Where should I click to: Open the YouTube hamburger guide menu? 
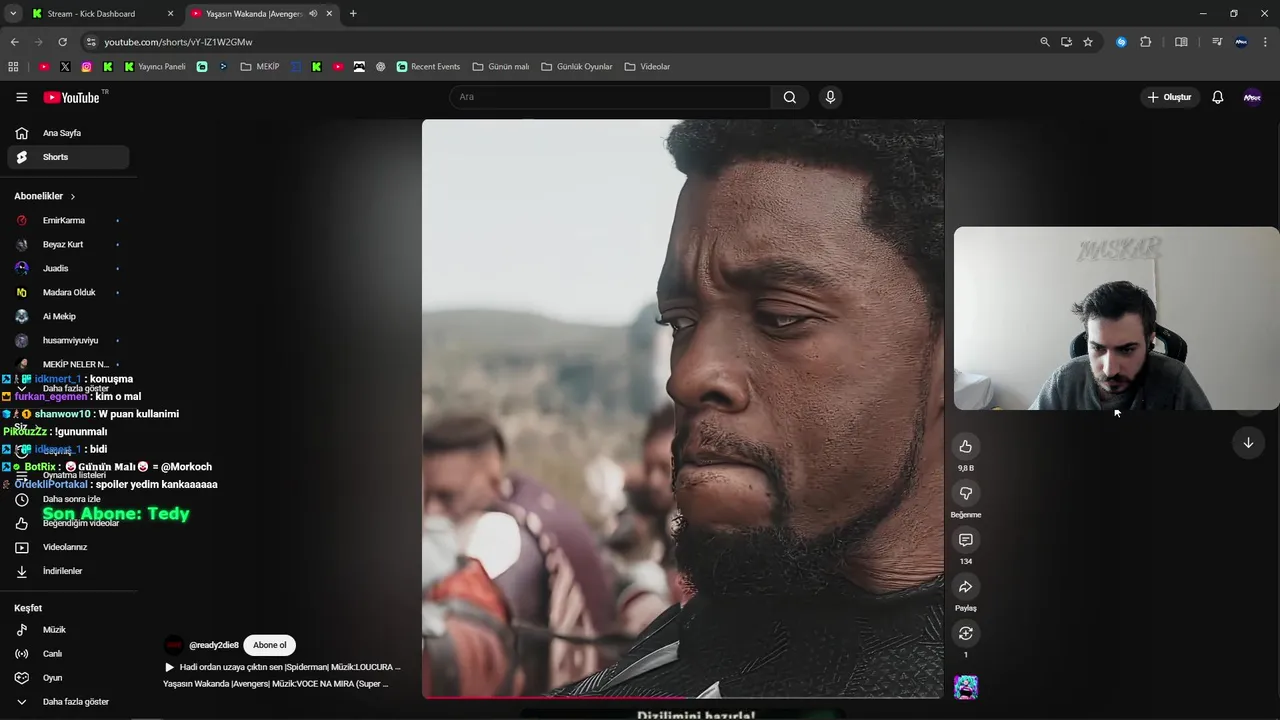click(21, 97)
